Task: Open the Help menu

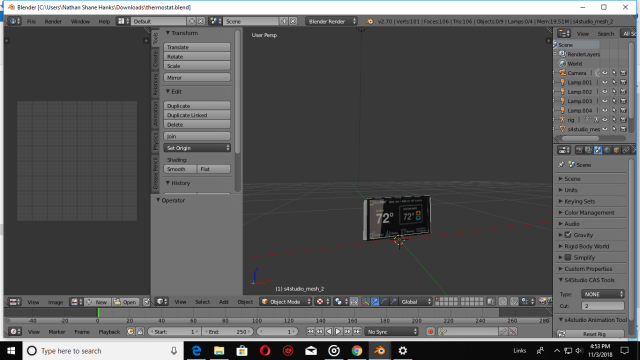Action: tap(104, 21)
